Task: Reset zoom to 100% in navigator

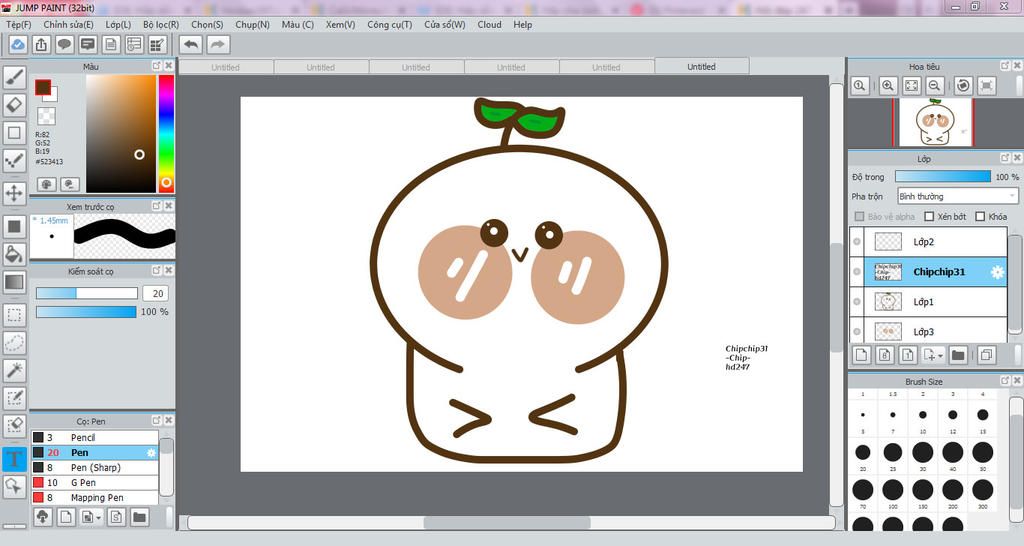Action: (x=860, y=86)
